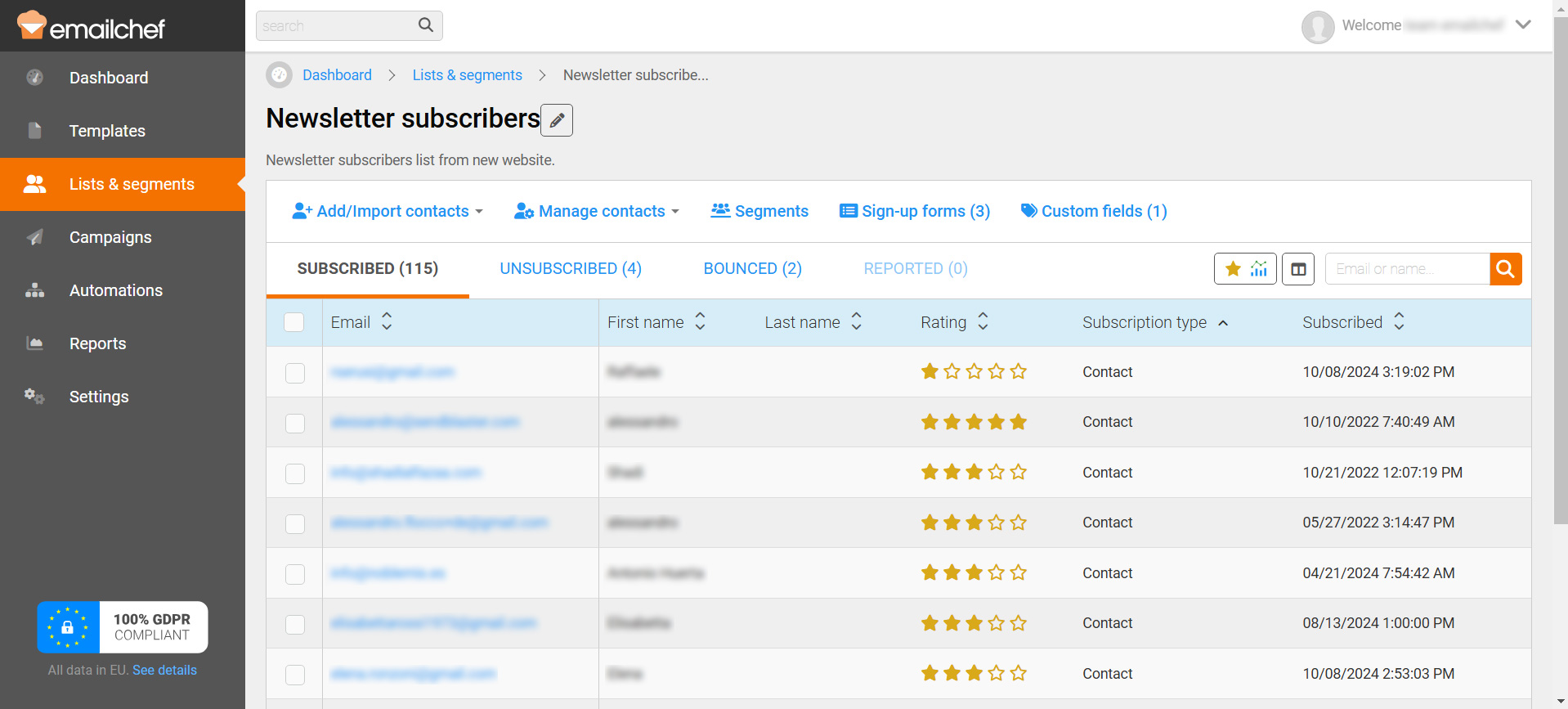Switch to the UNSUBSCRIBED (4) tab
The height and width of the screenshot is (709, 1568).
(571, 268)
